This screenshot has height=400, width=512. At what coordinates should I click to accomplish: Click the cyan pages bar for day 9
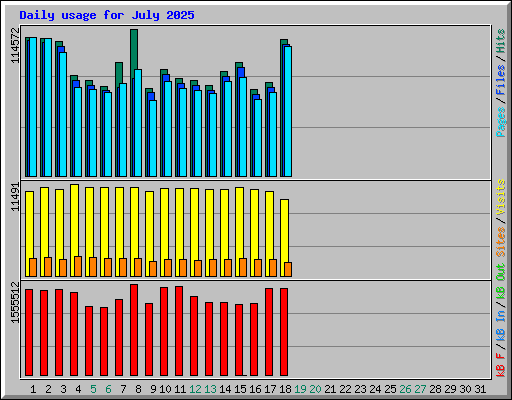click(153, 138)
